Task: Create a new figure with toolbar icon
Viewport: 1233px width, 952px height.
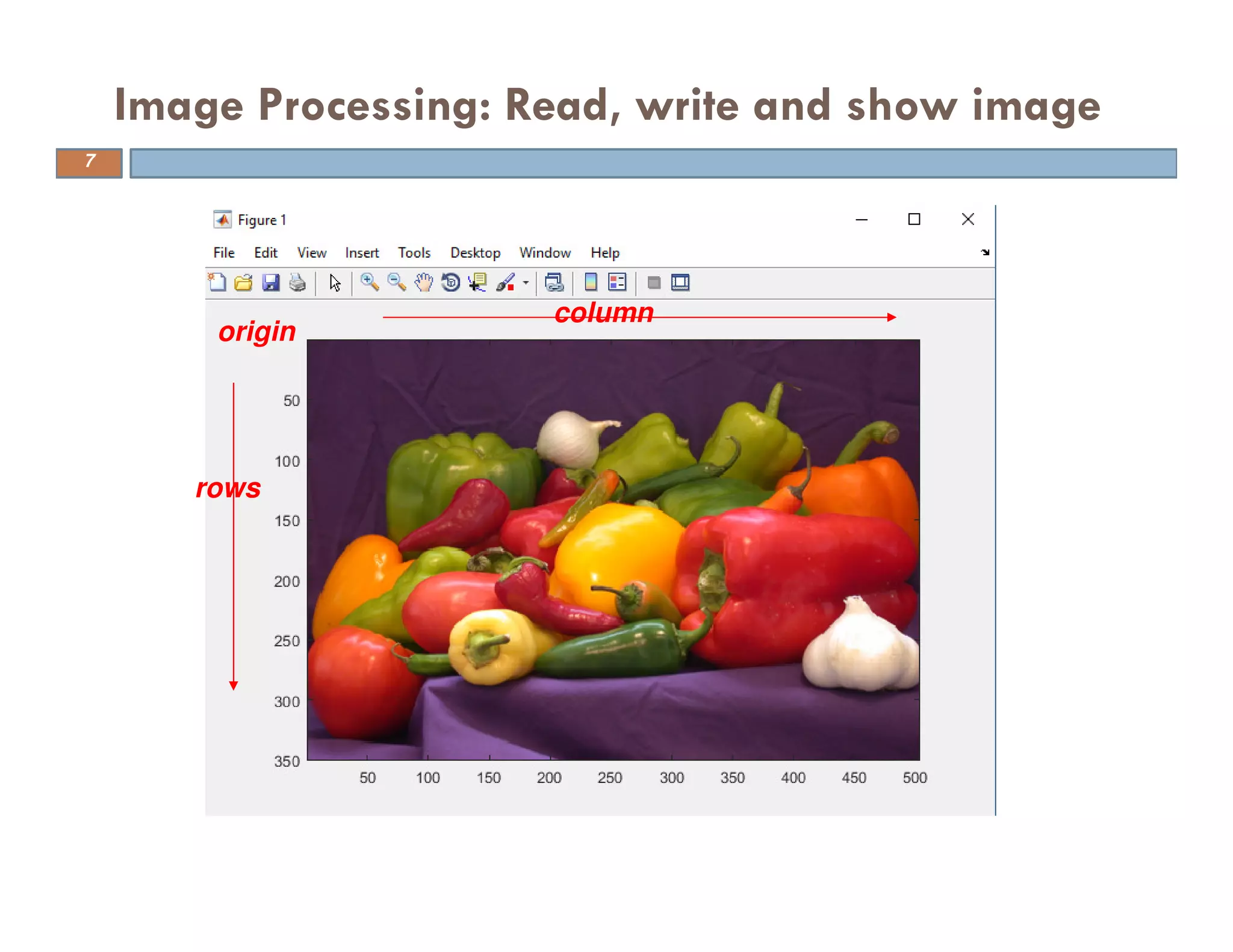Action: [217, 282]
